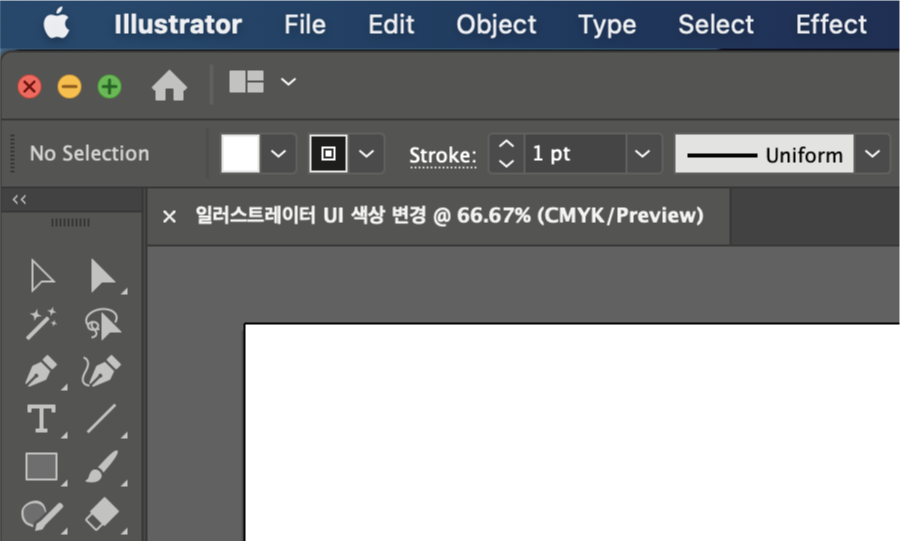
Task: Click the stroke color swatch
Action: (x=328, y=154)
